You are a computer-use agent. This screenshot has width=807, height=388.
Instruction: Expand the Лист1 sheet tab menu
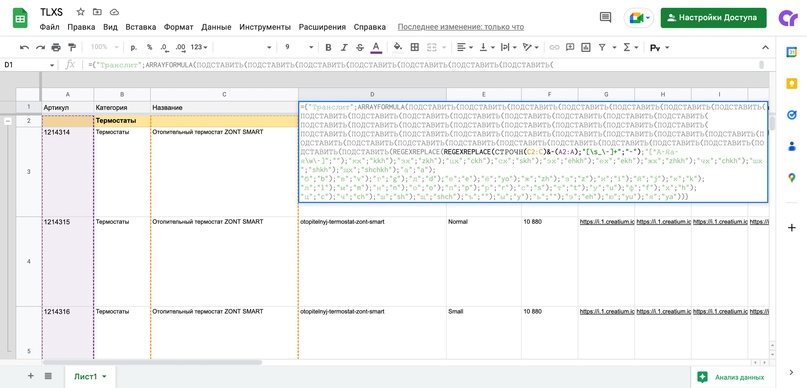tap(104, 377)
